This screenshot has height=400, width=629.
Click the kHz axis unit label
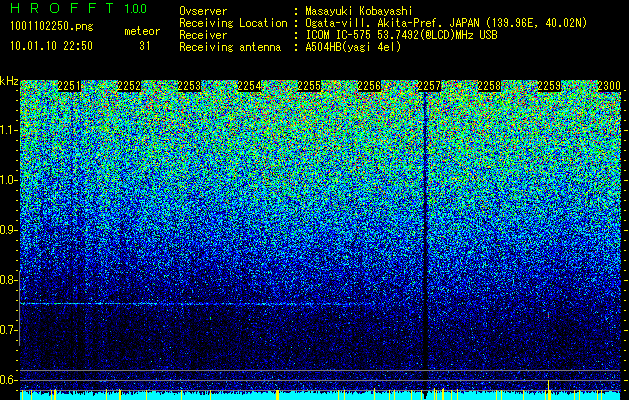click(9, 81)
